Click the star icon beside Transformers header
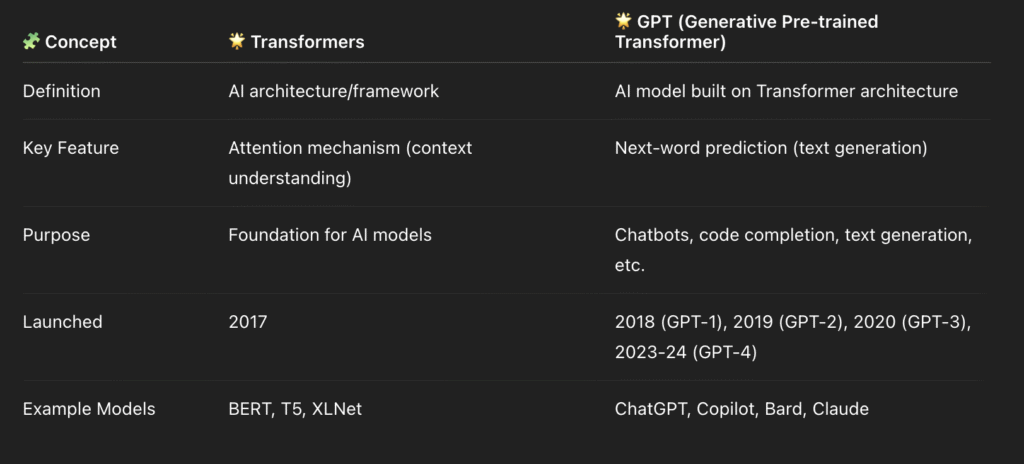The image size is (1024, 464). click(236, 41)
